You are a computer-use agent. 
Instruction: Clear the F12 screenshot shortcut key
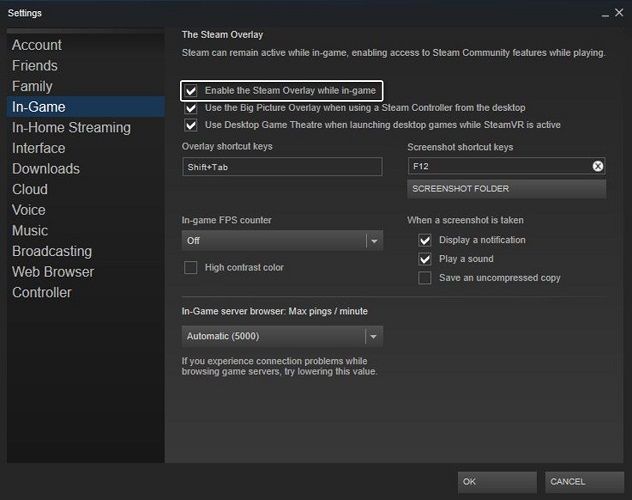(598, 166)
